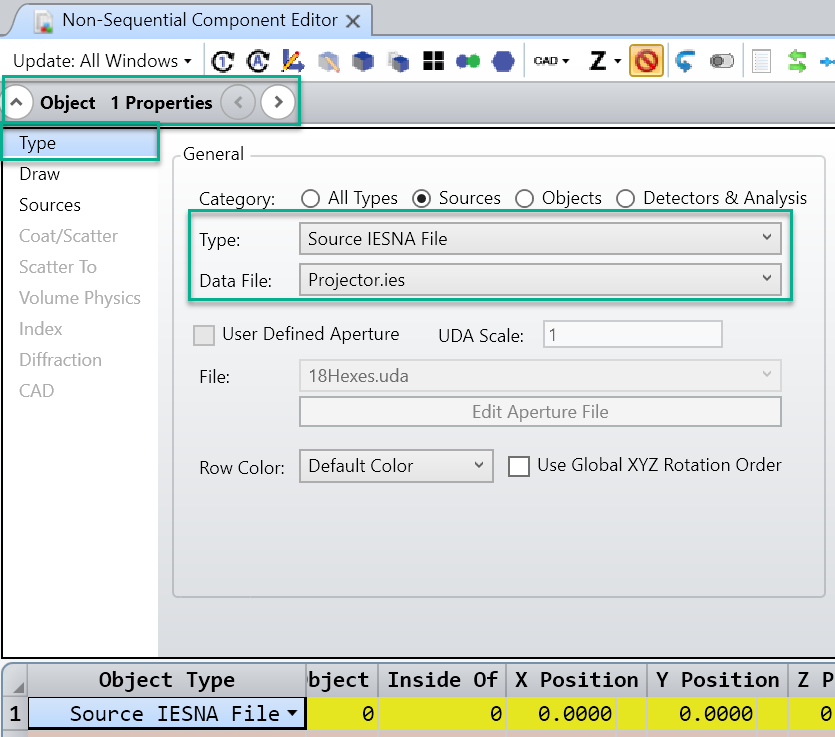Click the select-all corner of the table
This screenshot has width=835, height=737.
pyautogui.click(x=15, y=681)
